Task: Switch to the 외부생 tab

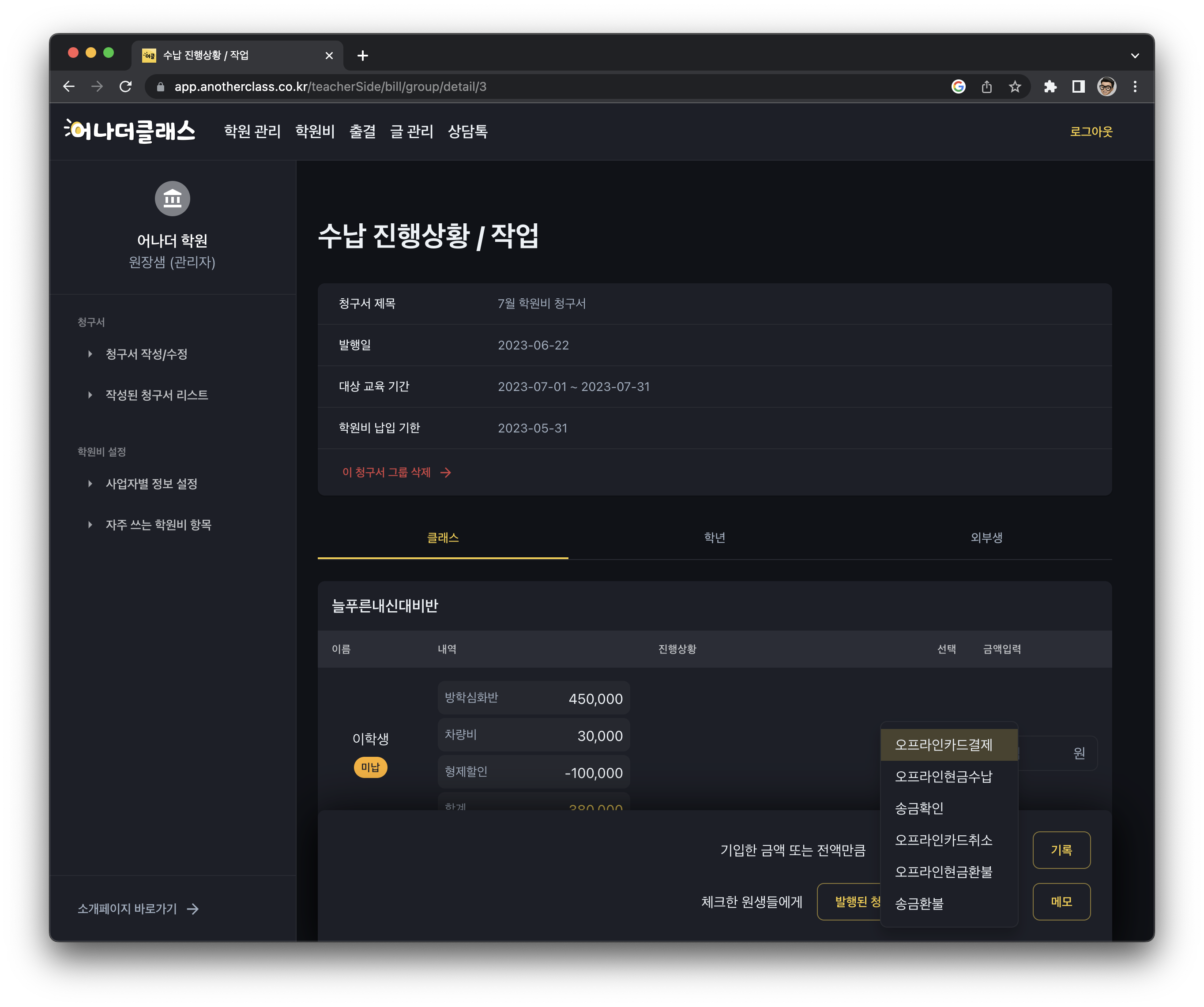Action: tap(986, 537)
